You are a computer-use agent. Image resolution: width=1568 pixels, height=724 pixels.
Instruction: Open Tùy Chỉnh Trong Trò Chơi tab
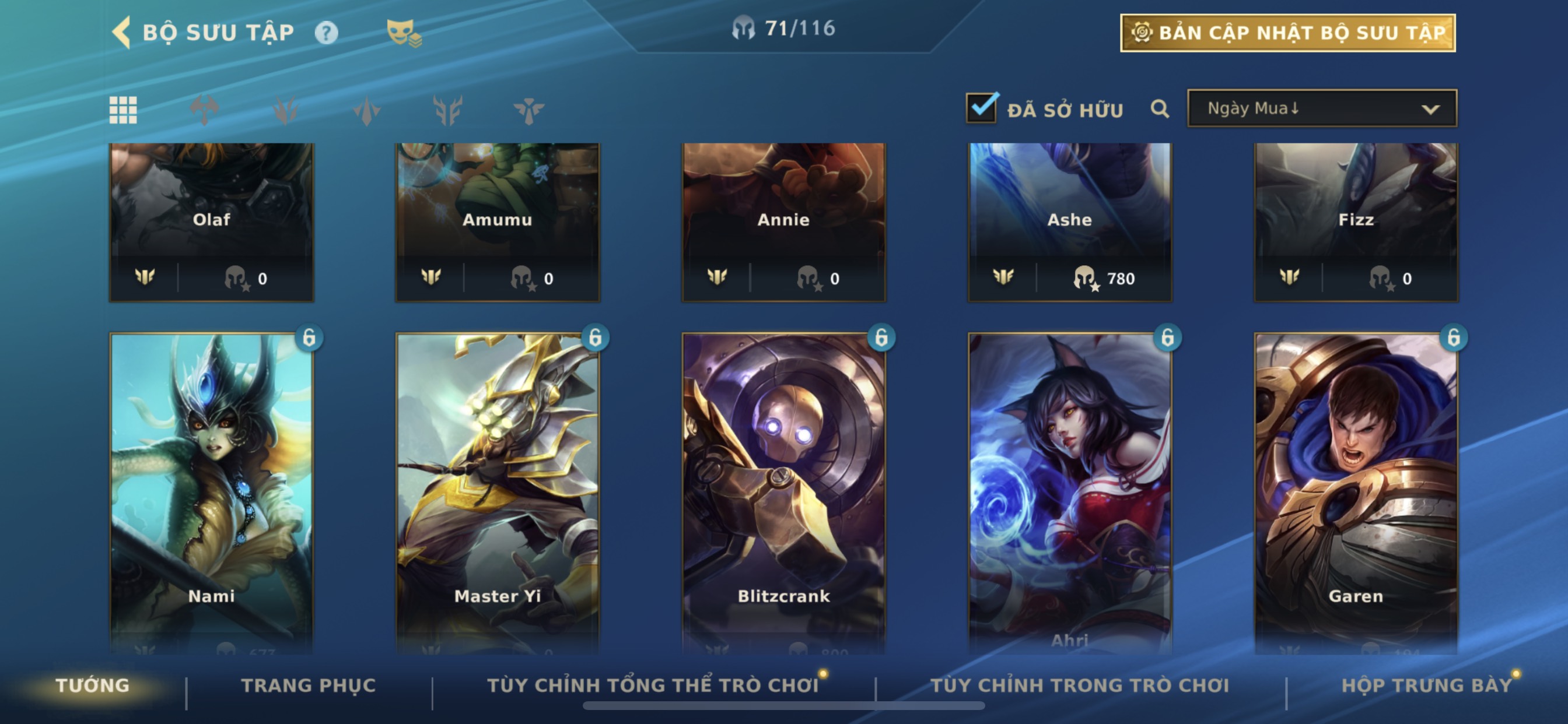pyautogui.click(x=1080, y=686)
